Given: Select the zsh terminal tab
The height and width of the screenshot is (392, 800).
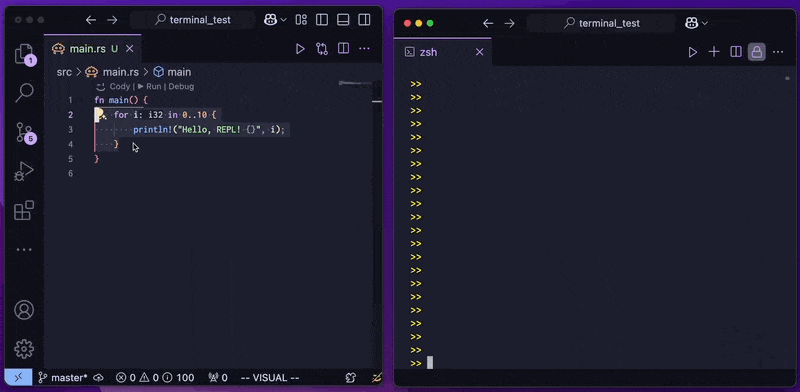Looking at the screenshot, I should pos(443,52).
